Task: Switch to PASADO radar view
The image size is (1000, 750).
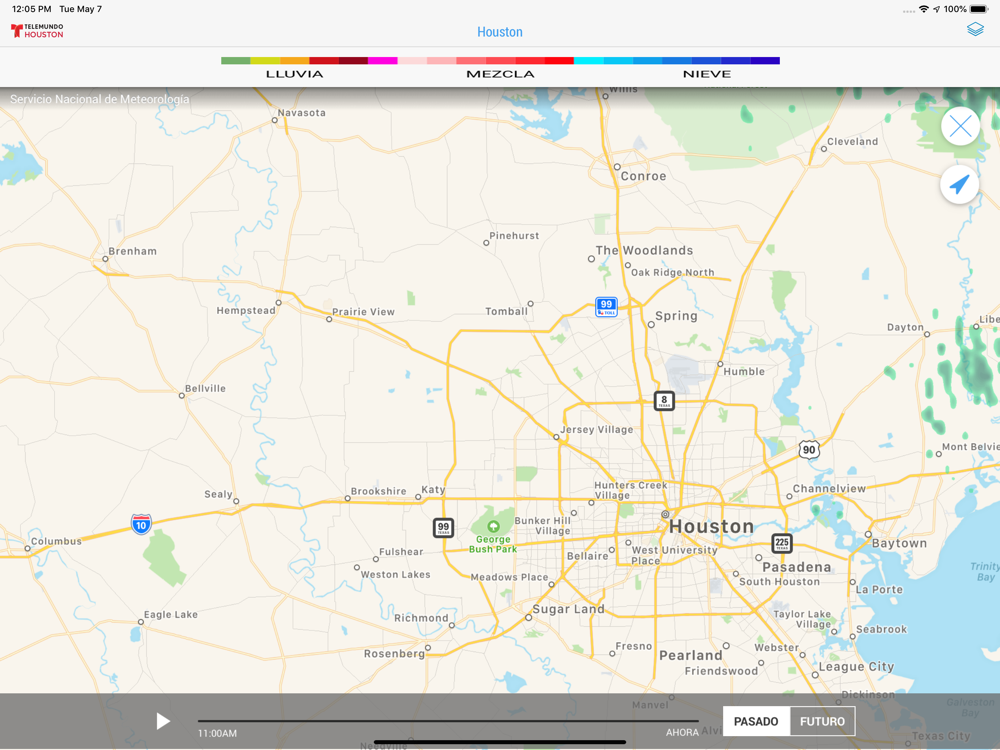Action: click(756, 721)
